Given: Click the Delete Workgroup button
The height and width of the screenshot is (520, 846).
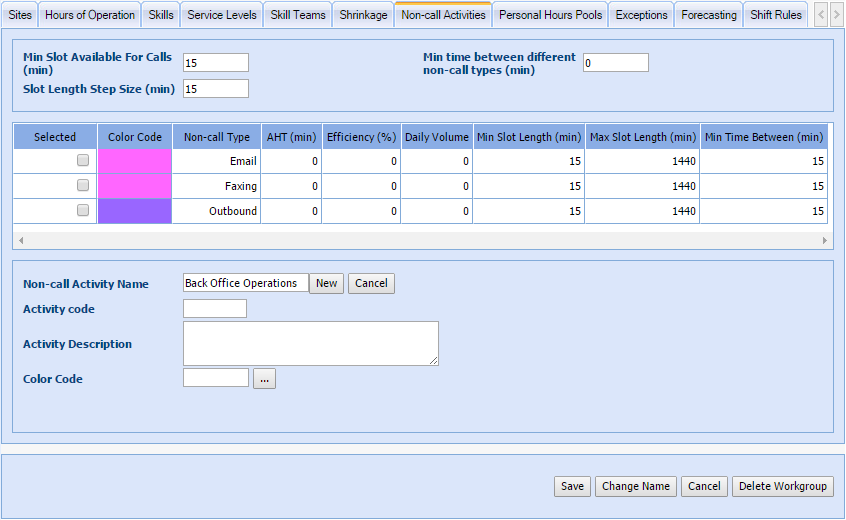Looking at the screenshot, I should 783,486.
